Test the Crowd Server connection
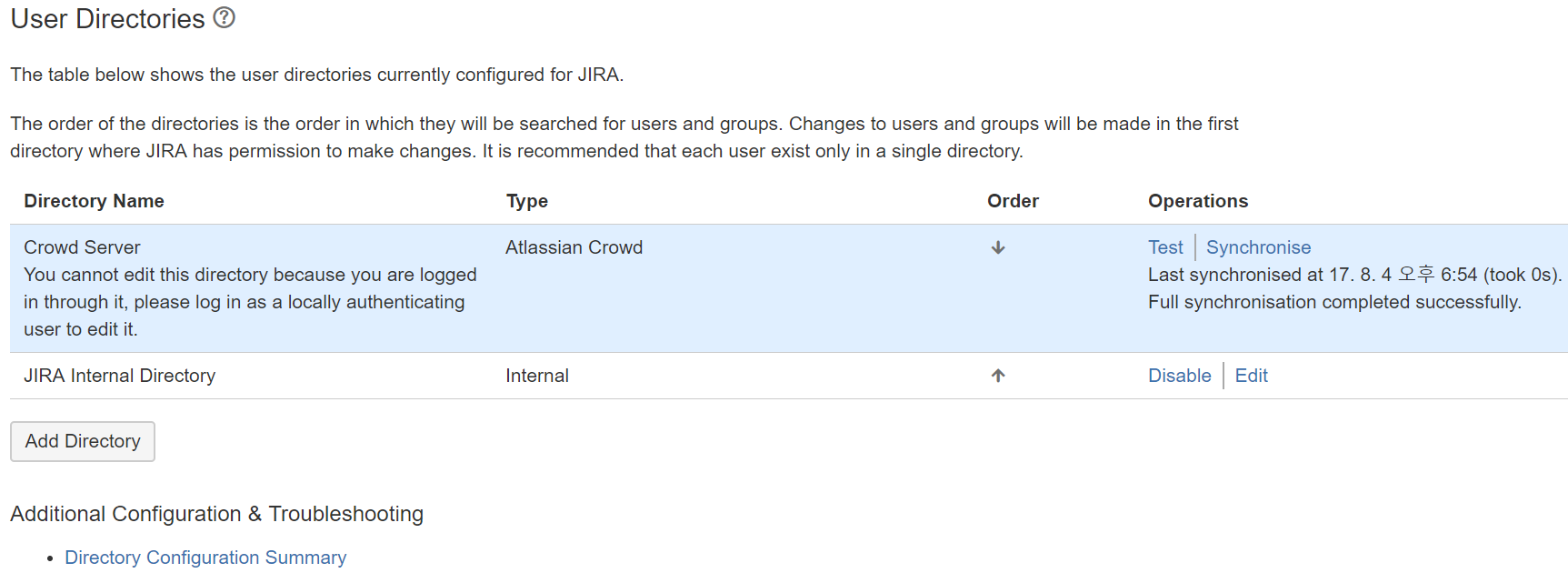The width and height of the screenshot is (1568, 583). point(1165,247)
